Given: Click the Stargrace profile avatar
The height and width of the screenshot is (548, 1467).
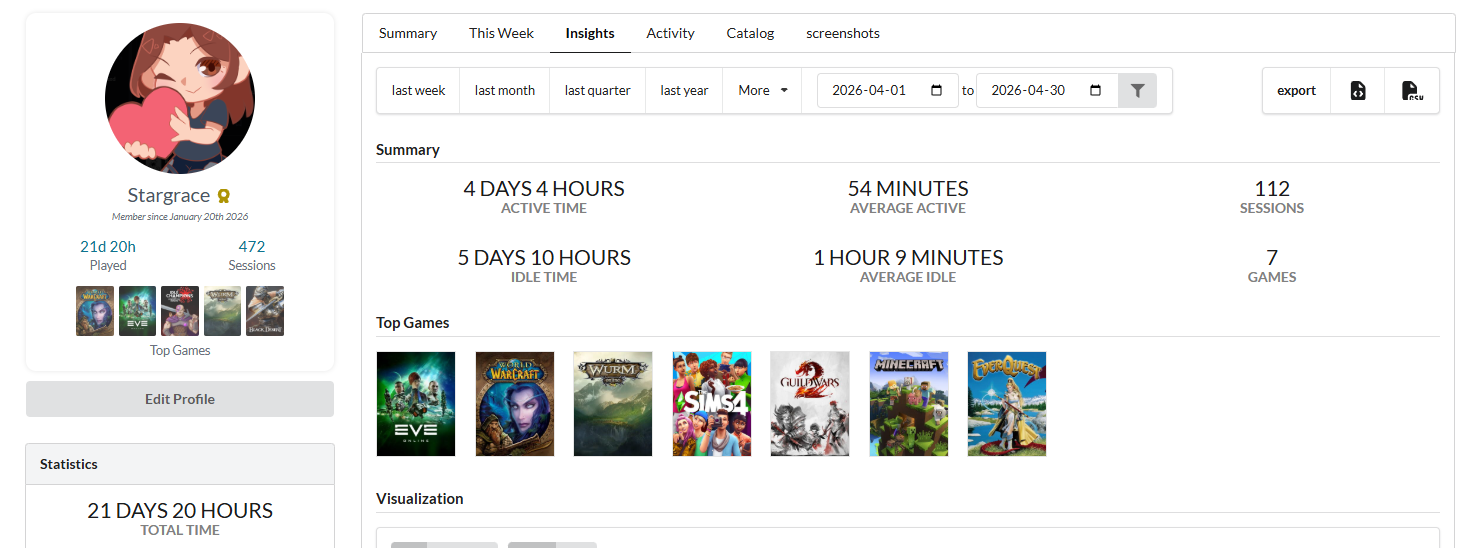Looking at the screenshot, I should tap(180, 99).
